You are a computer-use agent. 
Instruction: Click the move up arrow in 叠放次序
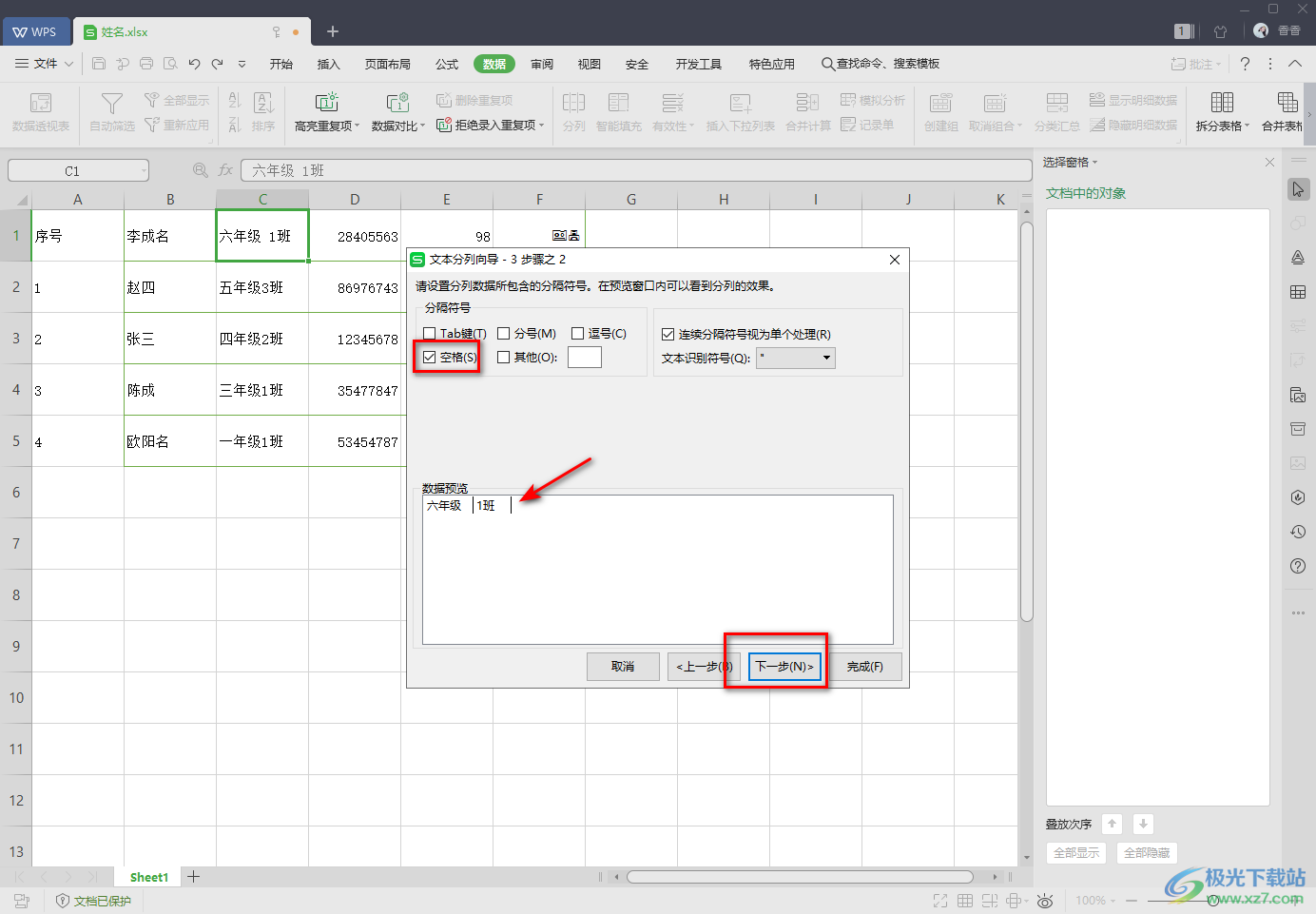(1112, 824)
